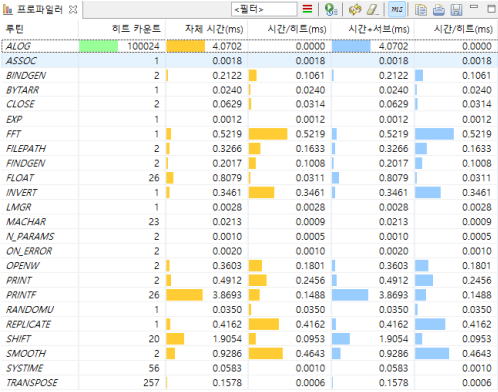Select the REPLICATE routine row
This screenshot has width=498, height=392.
point(249,324)
